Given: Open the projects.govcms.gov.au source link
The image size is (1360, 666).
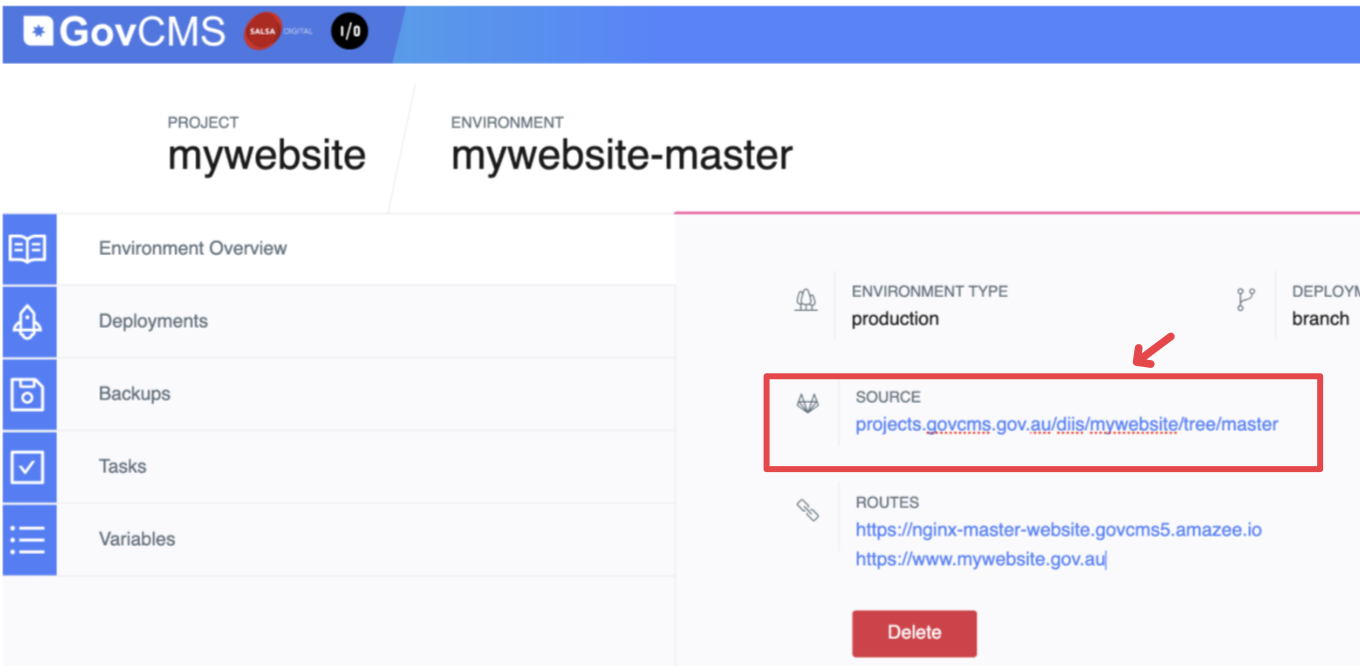Looking at the screenshot, I should pos(1066,424).
